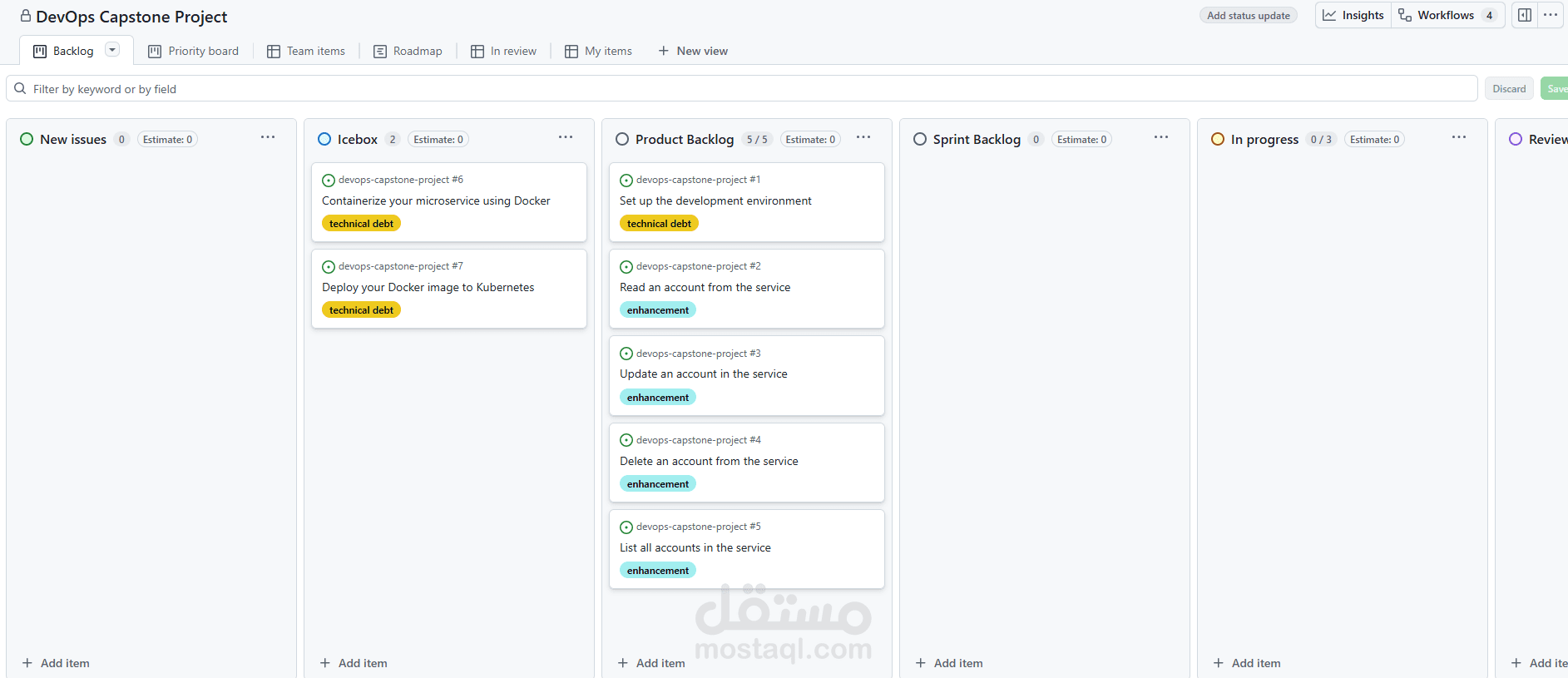The height and width of the screenshot is (678, 1568).
Task: Click open-issue icon for devops-capstone-project #3
Action: [x=626, y=354]
